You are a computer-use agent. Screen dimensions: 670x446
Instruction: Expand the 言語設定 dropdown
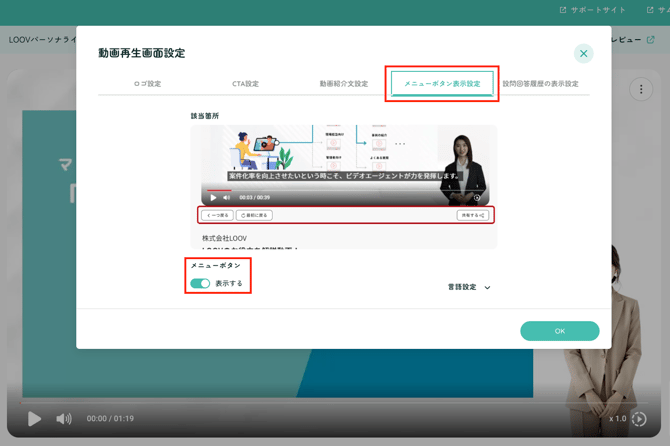(x=469, y=287)
